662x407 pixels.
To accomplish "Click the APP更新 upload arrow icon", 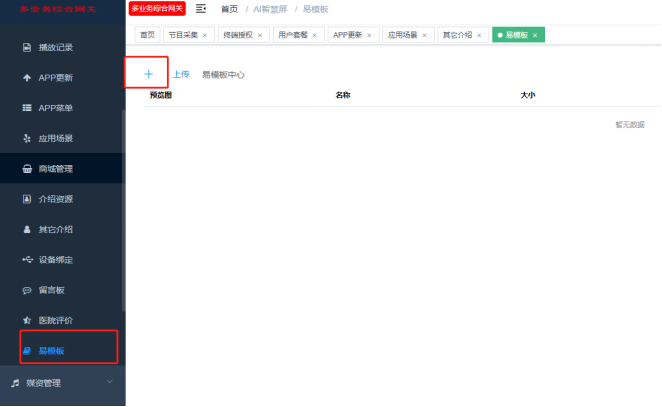I will 26,78.
